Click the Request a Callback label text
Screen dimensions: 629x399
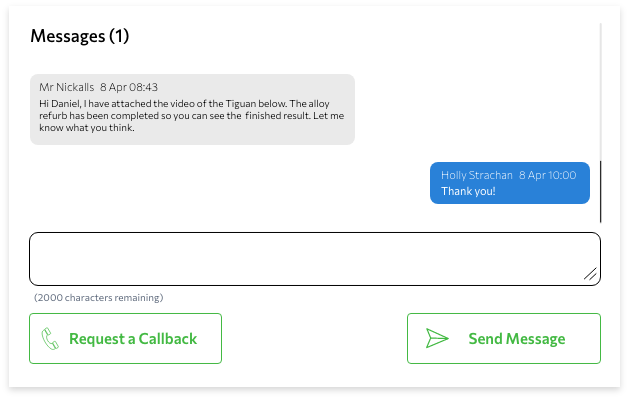click(133, 339)
